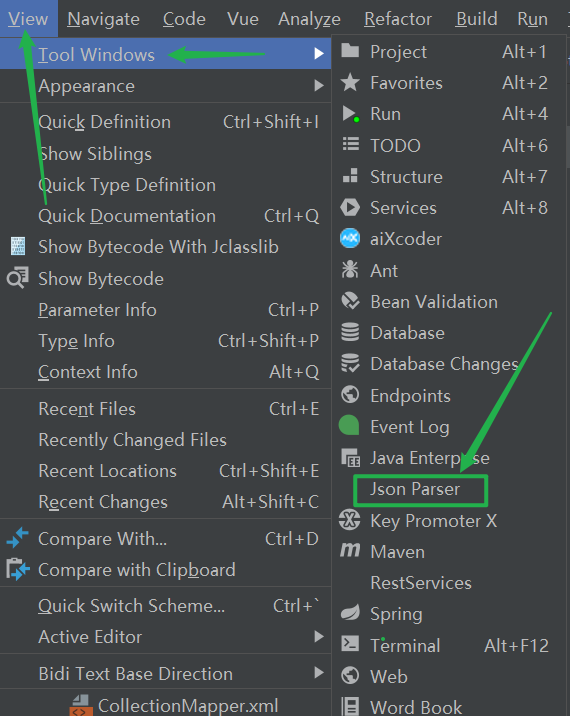570x716 pixels.
Task: Open TODO list icon entry
Action: (x=350, y=145)
